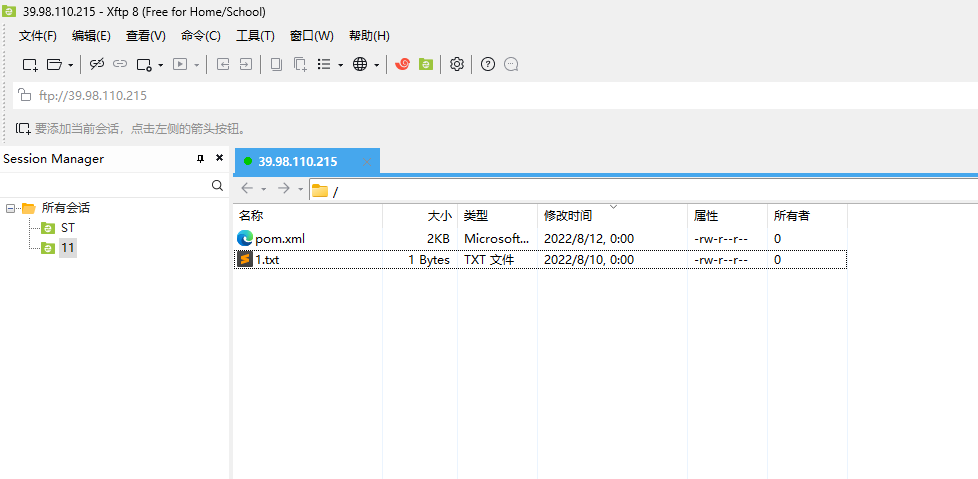Open the open-folder dropdown arrow
This screenshot has height=479, width=978.
(70, 65)
